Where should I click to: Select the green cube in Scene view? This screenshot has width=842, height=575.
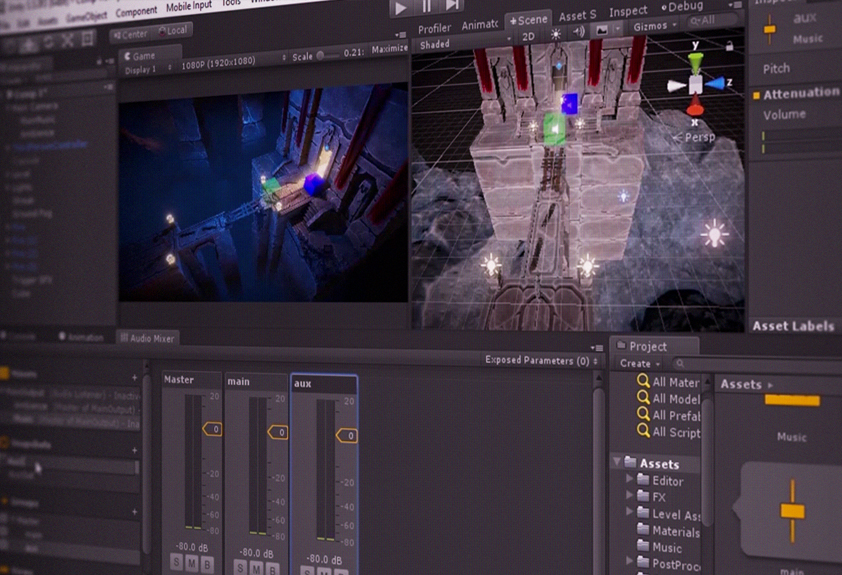554,129
